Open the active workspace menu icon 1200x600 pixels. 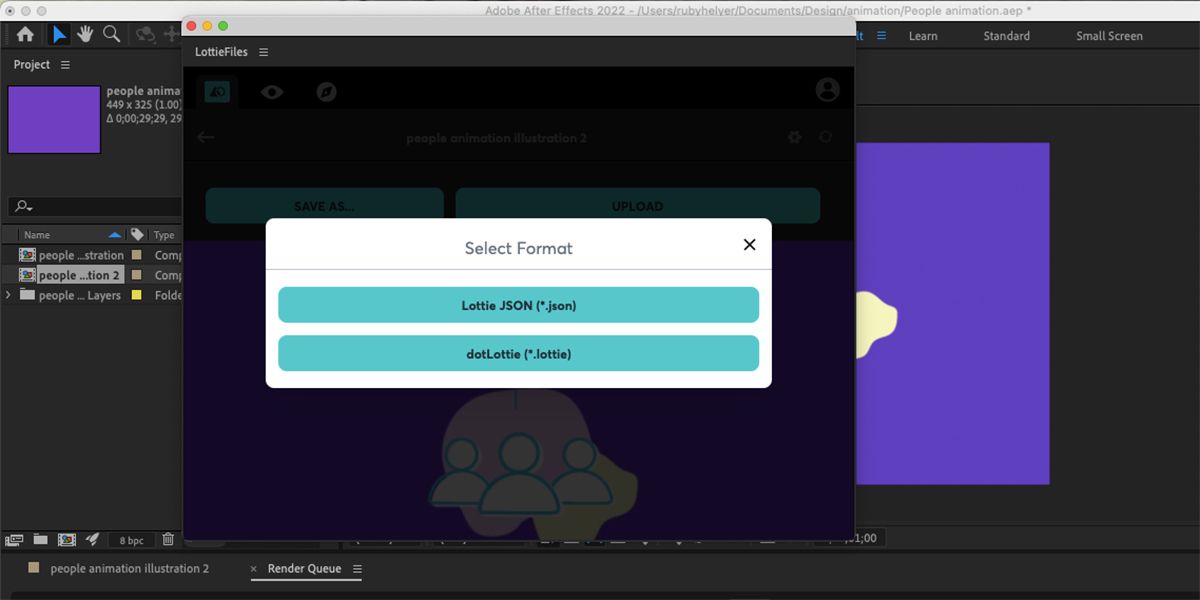click(x=882, y=35)
